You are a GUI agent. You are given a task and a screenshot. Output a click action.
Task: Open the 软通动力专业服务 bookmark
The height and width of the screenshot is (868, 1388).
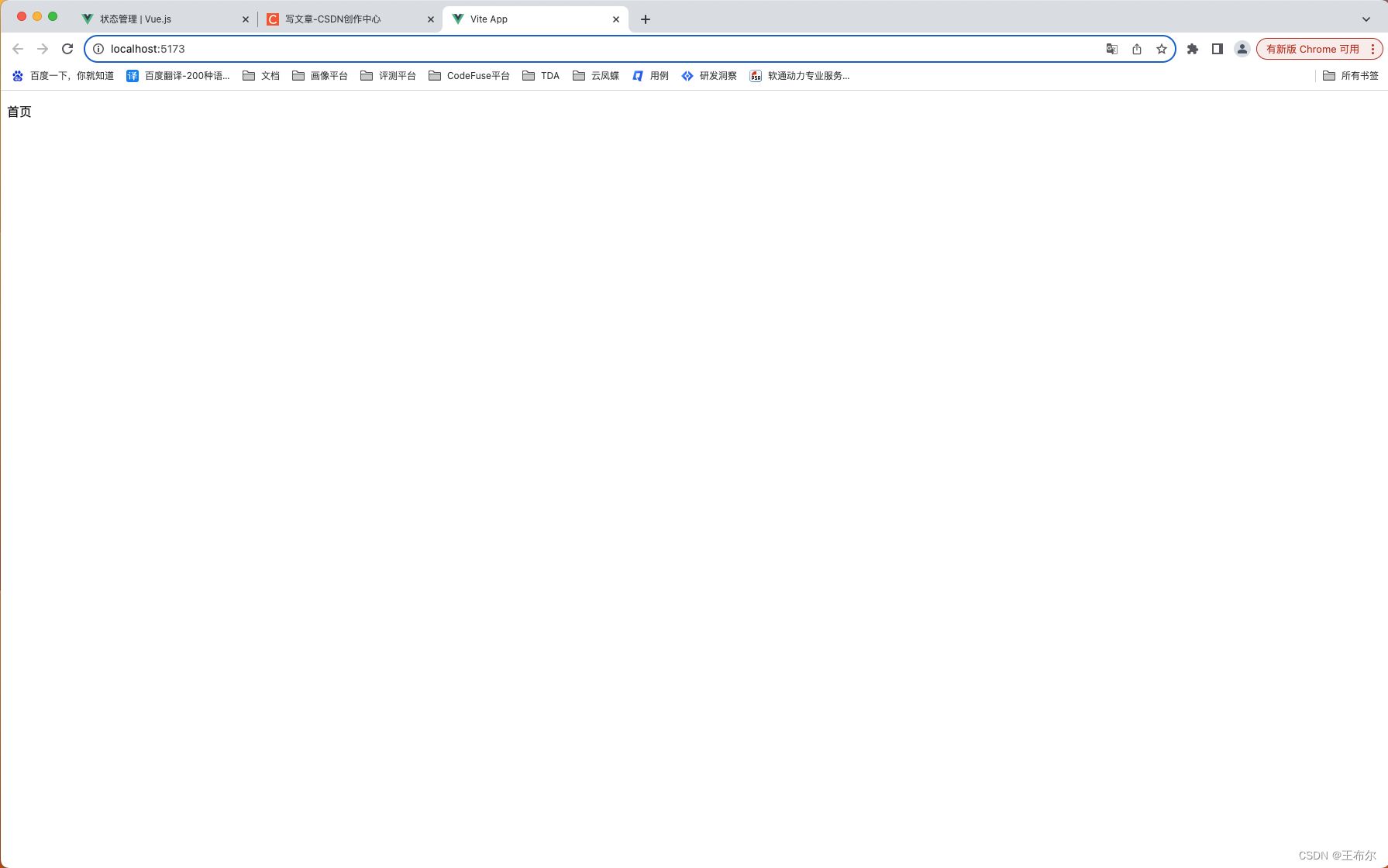pos(800,76)
